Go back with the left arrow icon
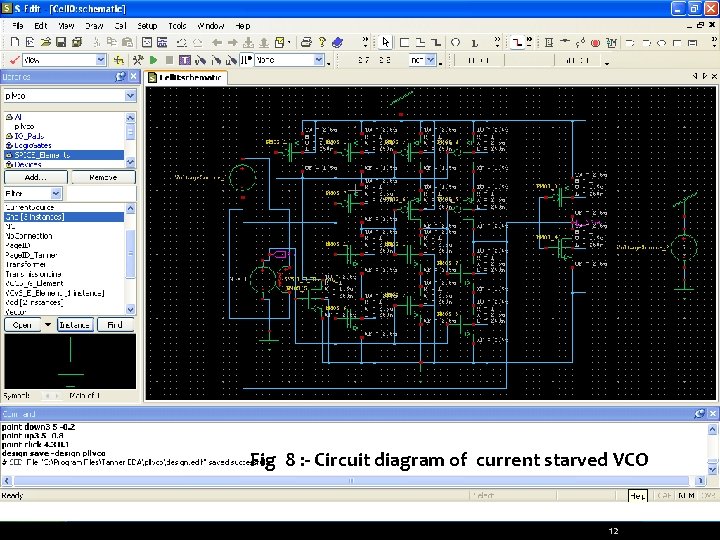This screenshot has height=540, width=720. [217, 43]
